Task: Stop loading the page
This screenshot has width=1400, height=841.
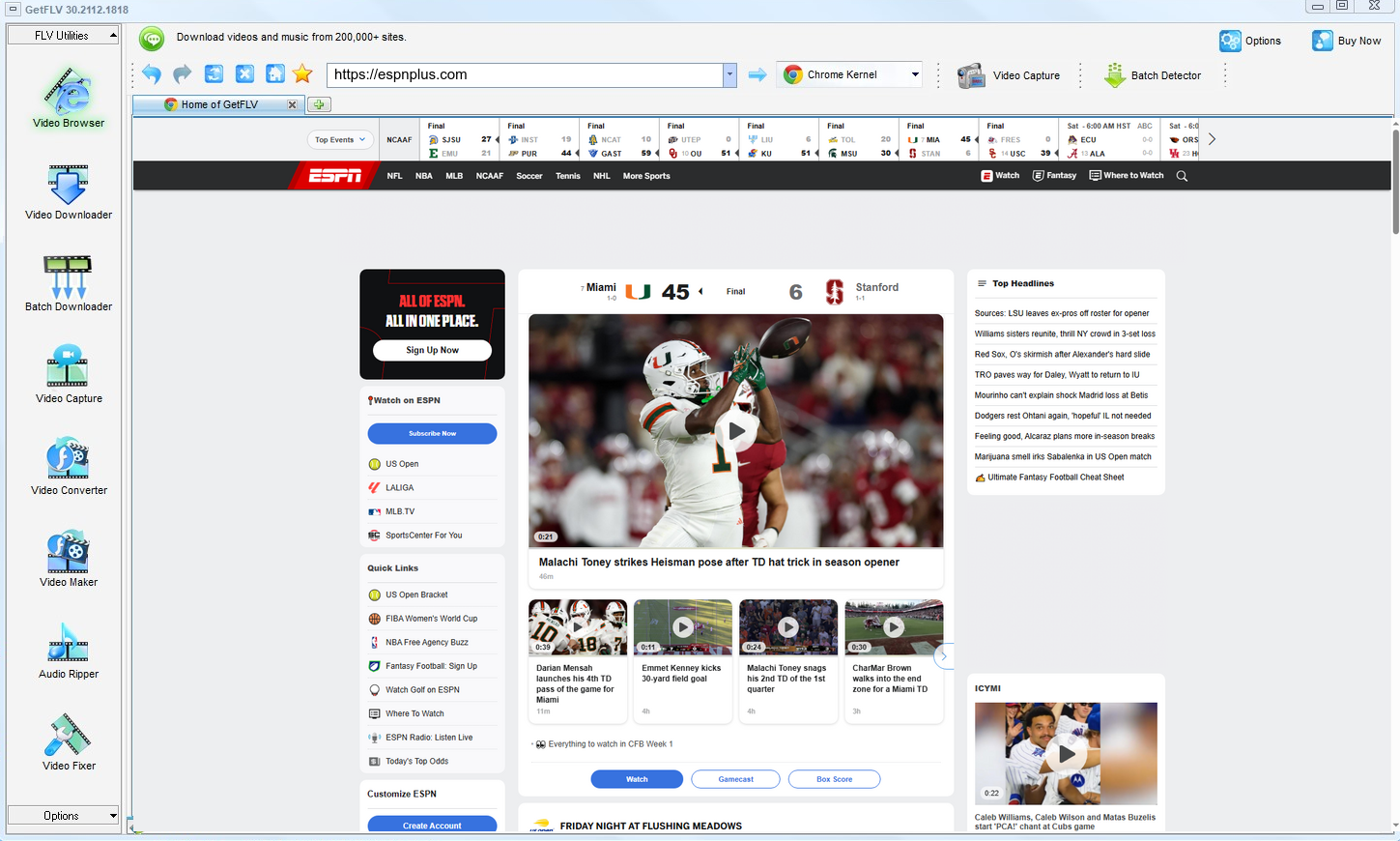Action: pyautogui.click(x=244, y=74)
